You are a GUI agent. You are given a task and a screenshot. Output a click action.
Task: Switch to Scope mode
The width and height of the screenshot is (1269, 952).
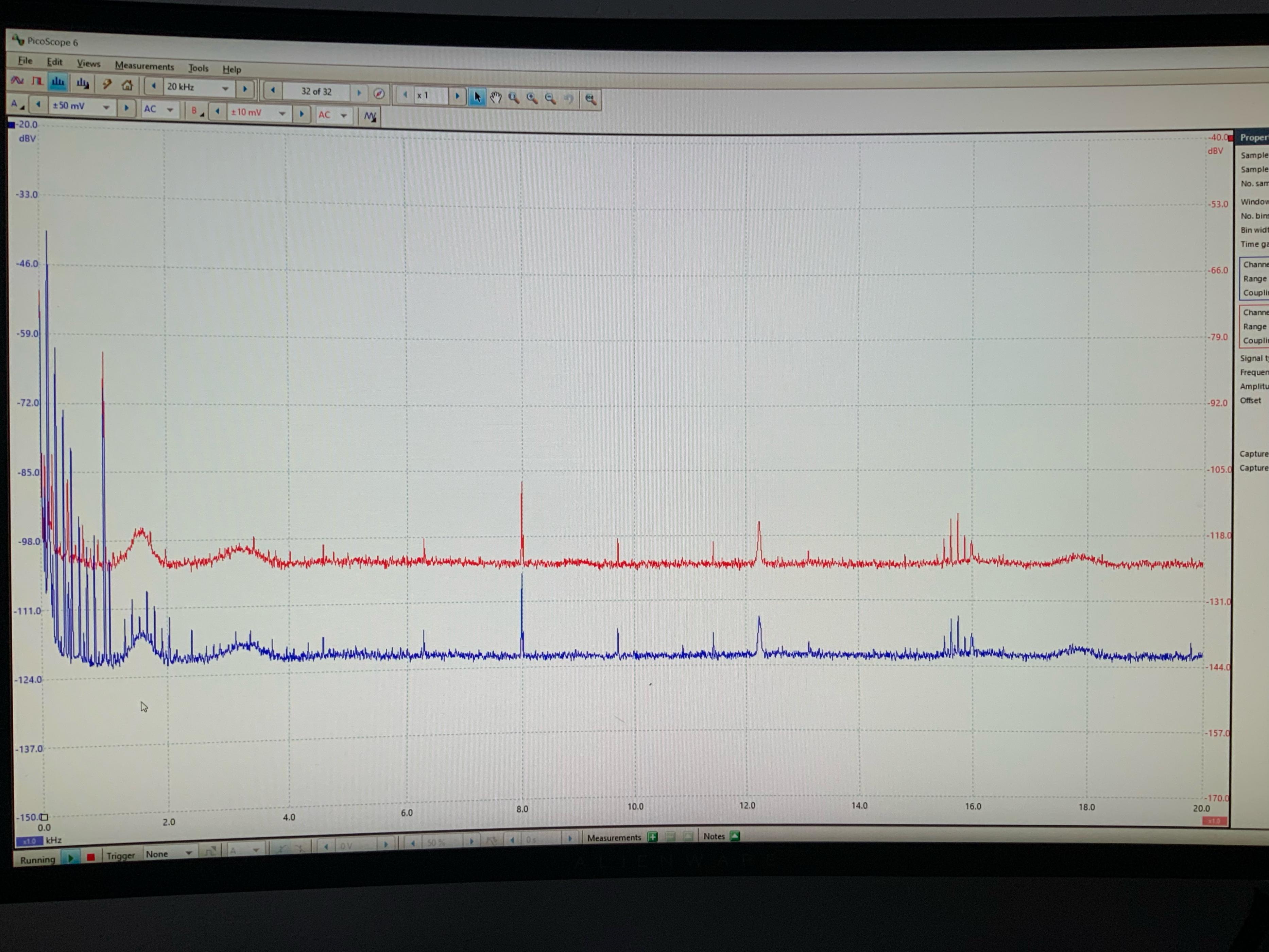pyautogui.click(x=17, y=80)
